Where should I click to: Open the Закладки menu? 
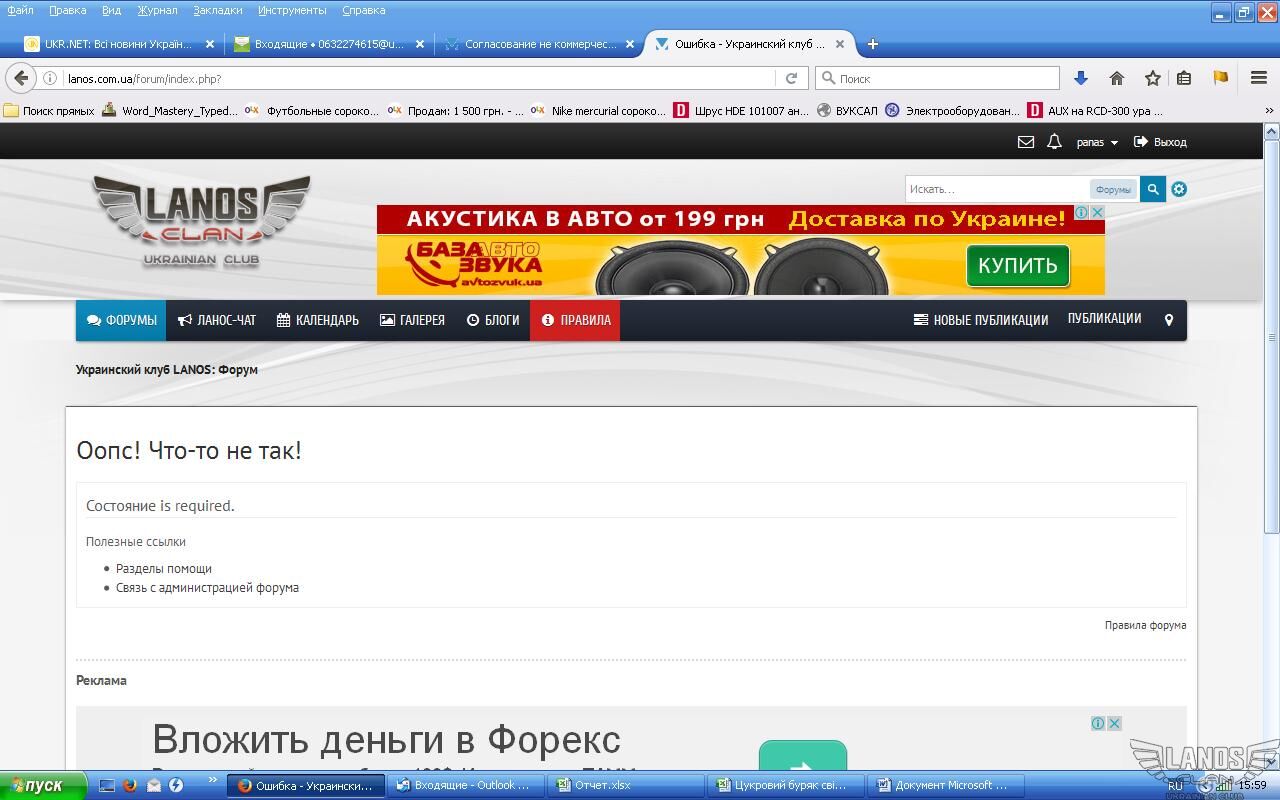pyautogui.click(x=217, y=10)
